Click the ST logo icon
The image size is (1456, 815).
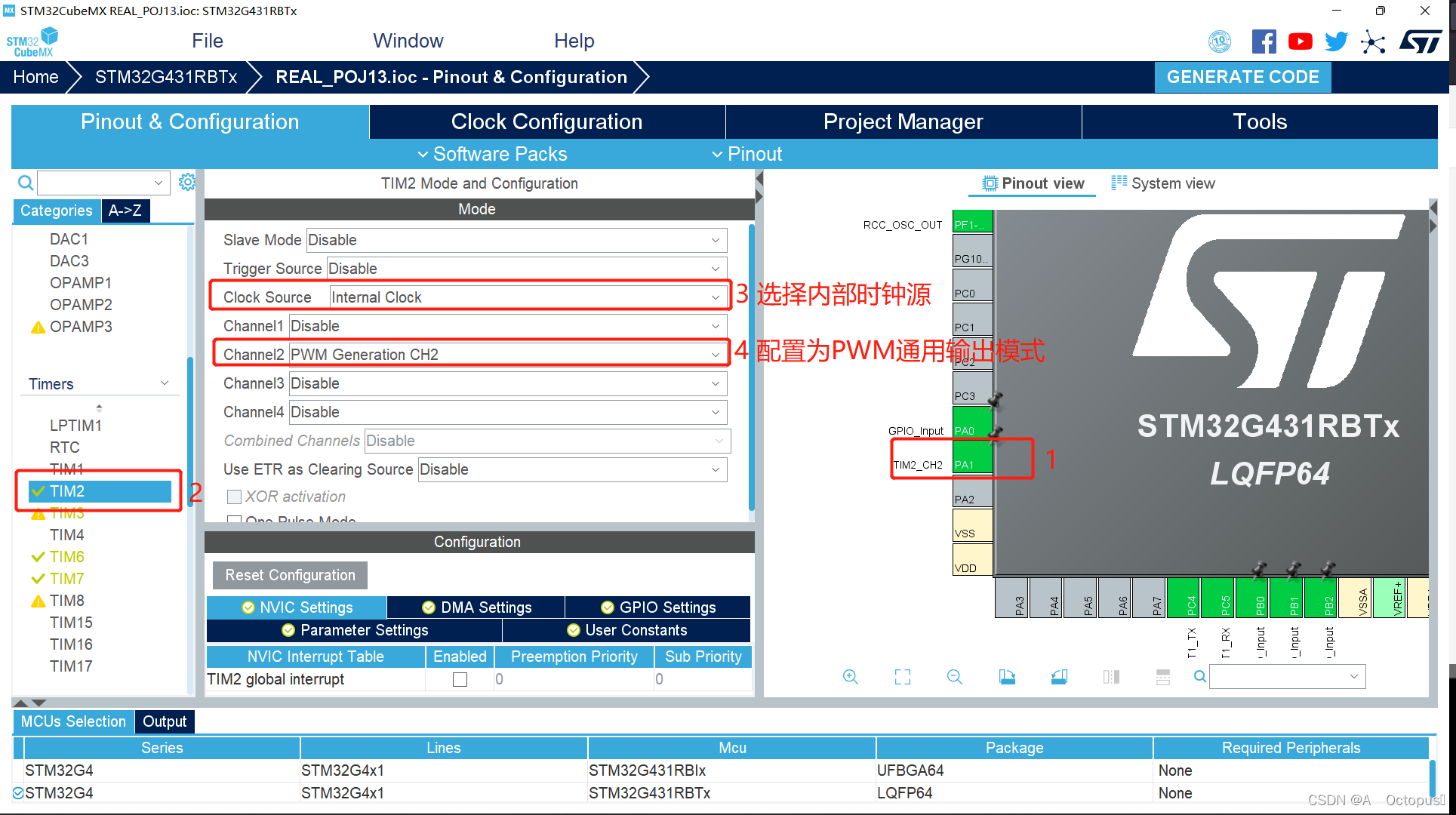coord(1421,42)
